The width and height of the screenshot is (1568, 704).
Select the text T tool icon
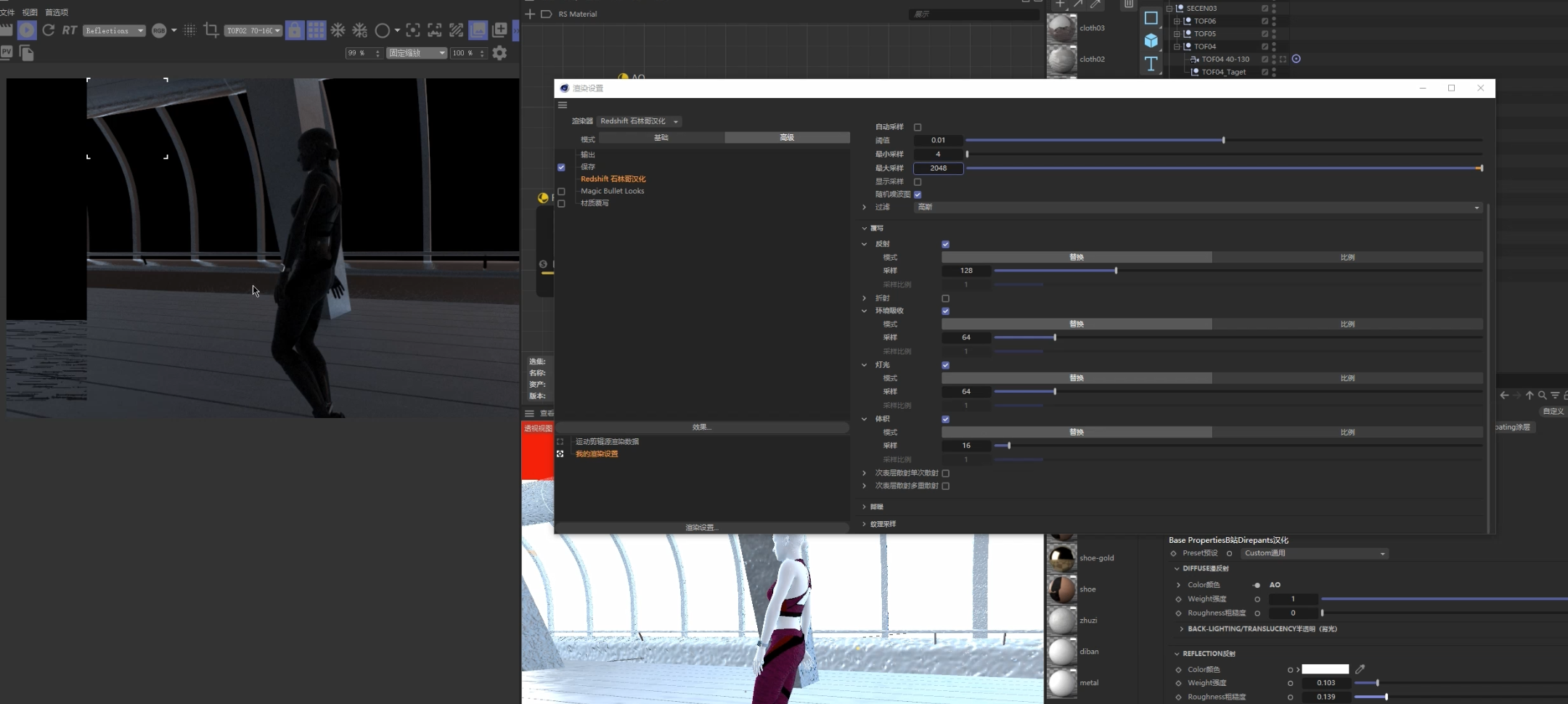tap(1151, 64)
